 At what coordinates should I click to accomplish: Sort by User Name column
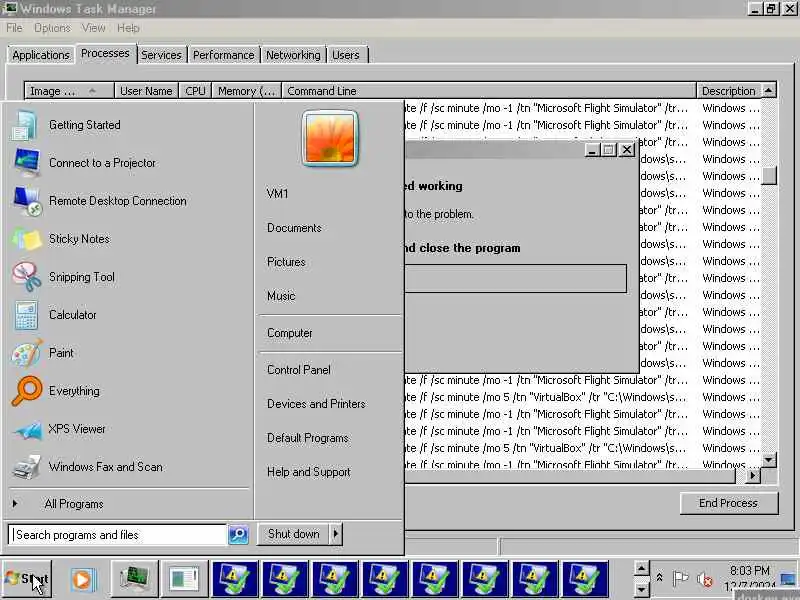146,91
